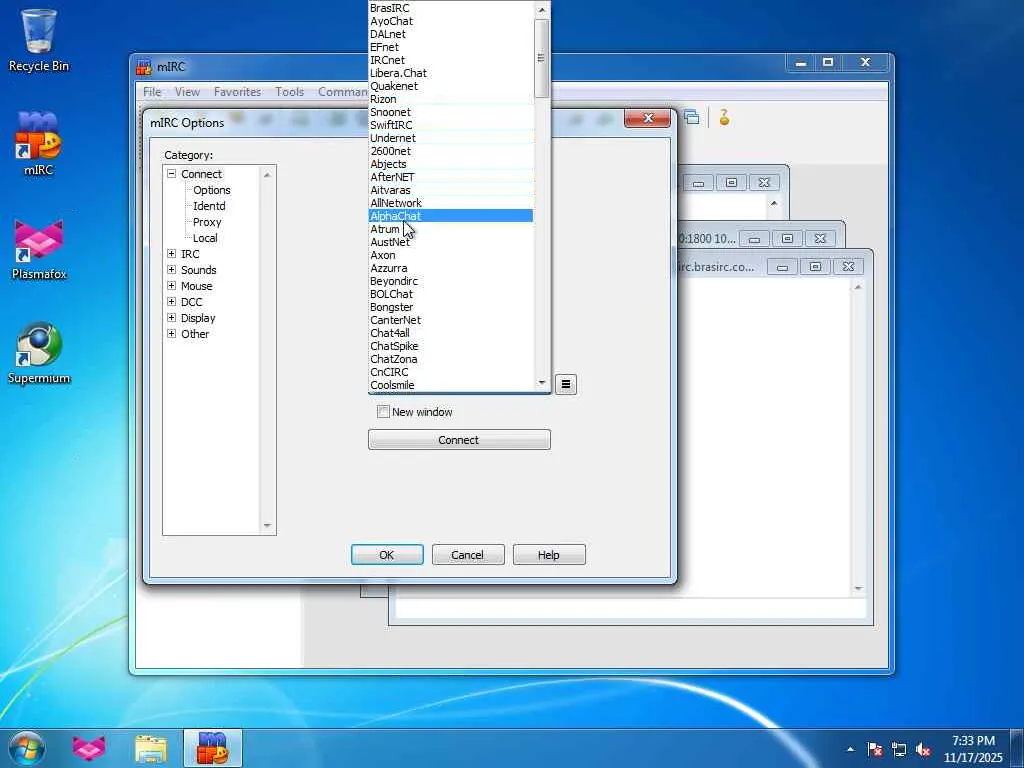Expand the Mouse category
Image resolution: width=1024 pixels, height=768 pixels.
tap(172, 285)
